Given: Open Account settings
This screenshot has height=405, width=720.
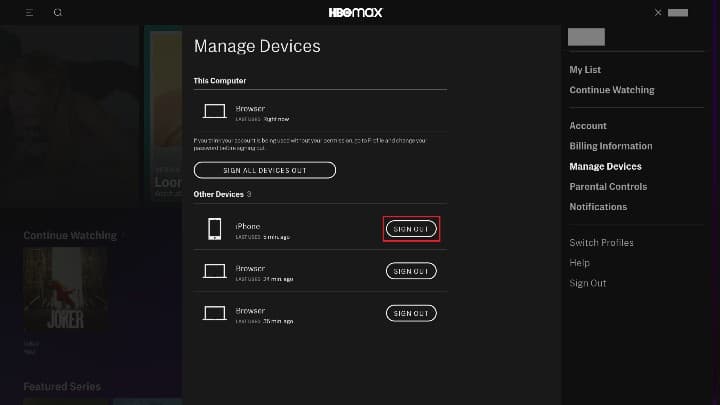Looking at the screenshot, I should [588, 126].
